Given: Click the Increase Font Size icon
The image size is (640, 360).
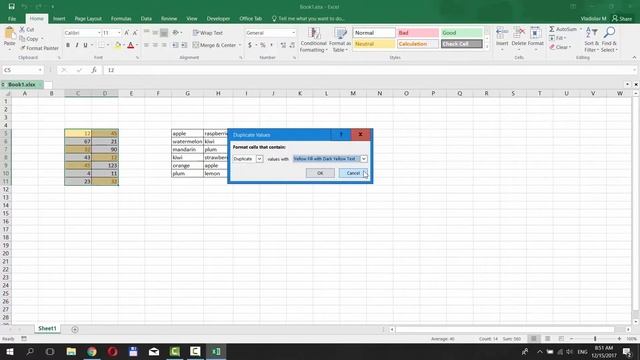Looking at the screenshot, I should tap(127, 33).
